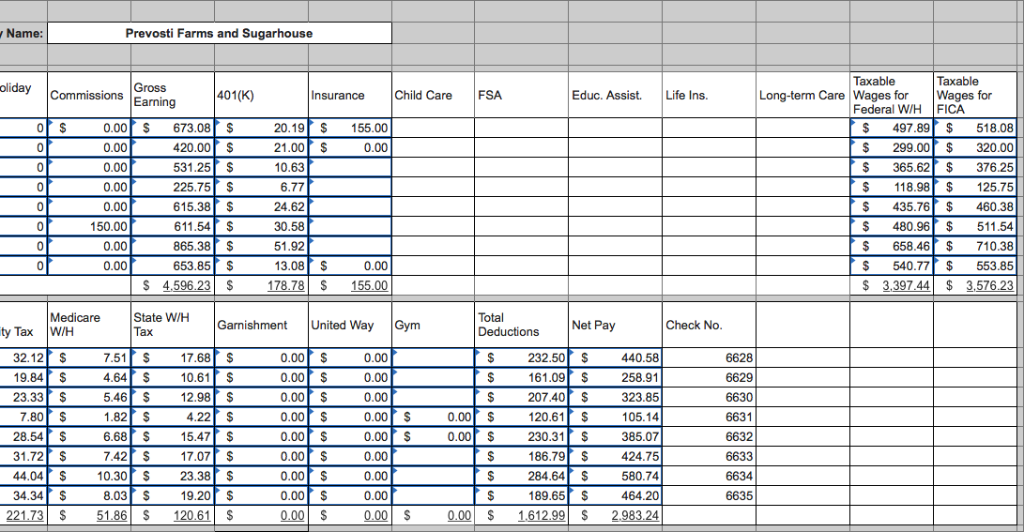The width and height of the screenshot is (1024, 532).
Task: Click state tax total 120.61
Action: (172, 515)
